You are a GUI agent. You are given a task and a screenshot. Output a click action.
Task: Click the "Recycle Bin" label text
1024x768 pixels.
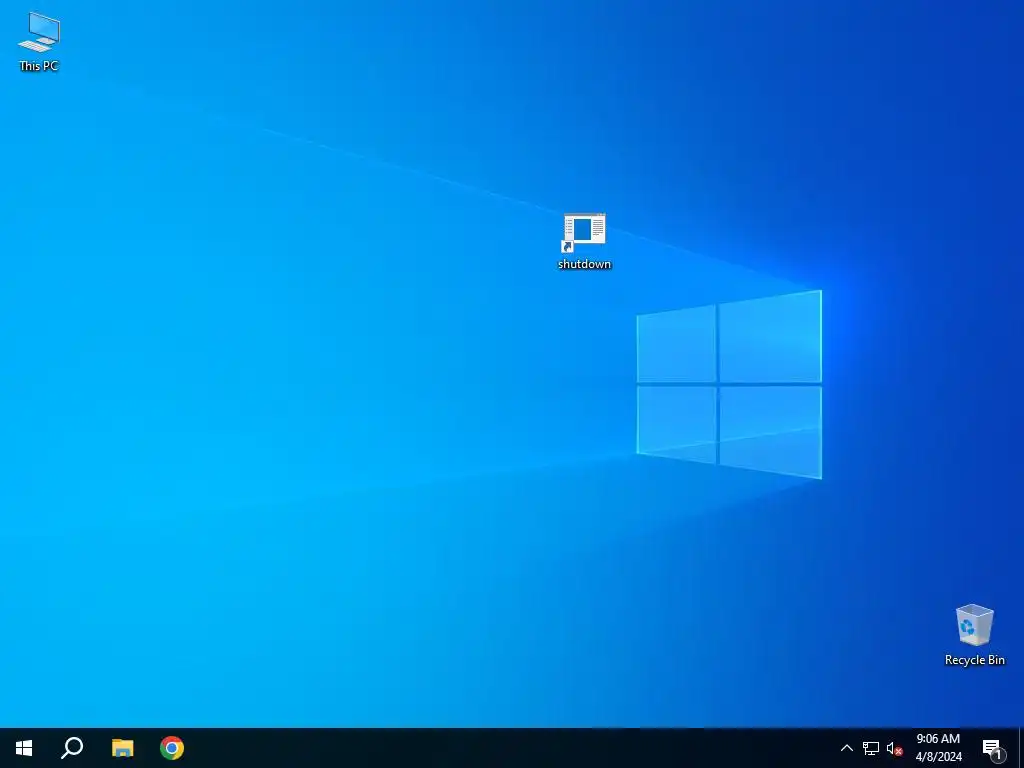coord(974,660)
